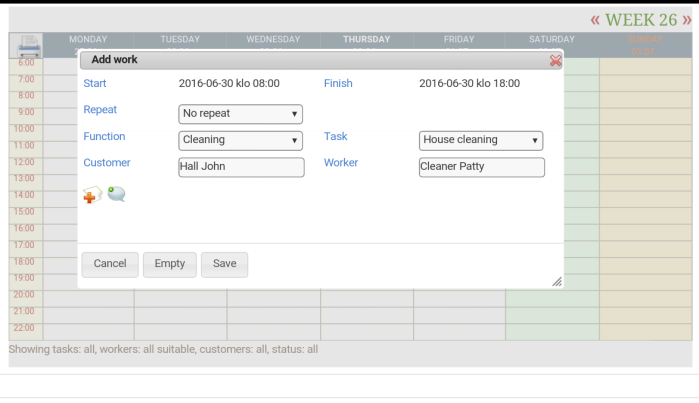Click the printer icon above the time column
699x403 pixels.
click(27, 45)
